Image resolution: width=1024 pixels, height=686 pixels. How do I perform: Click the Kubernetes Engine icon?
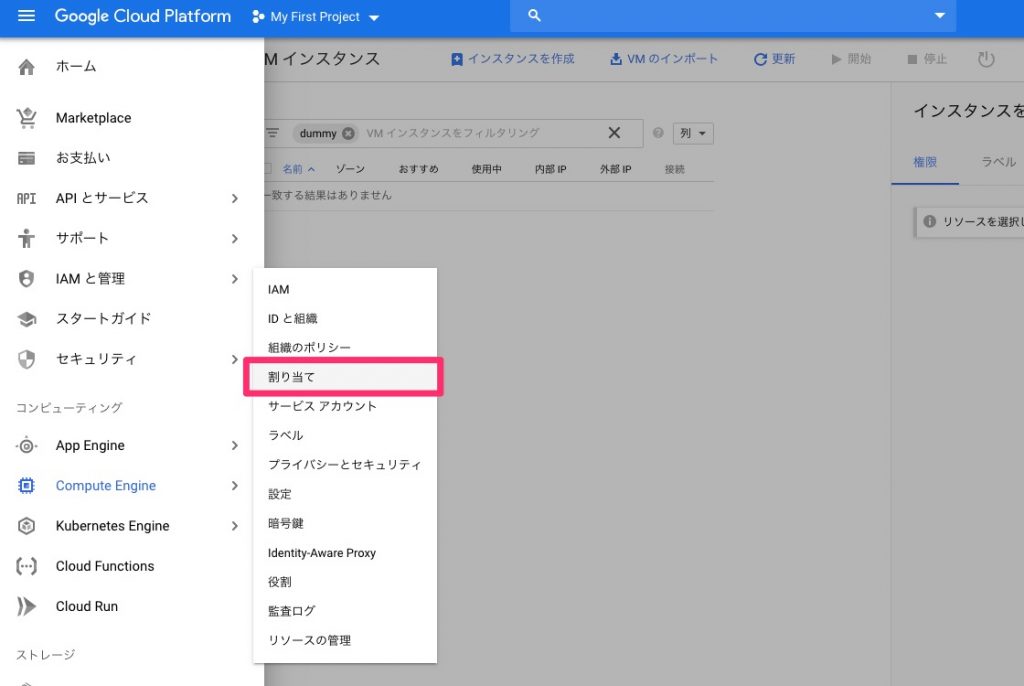27,526
